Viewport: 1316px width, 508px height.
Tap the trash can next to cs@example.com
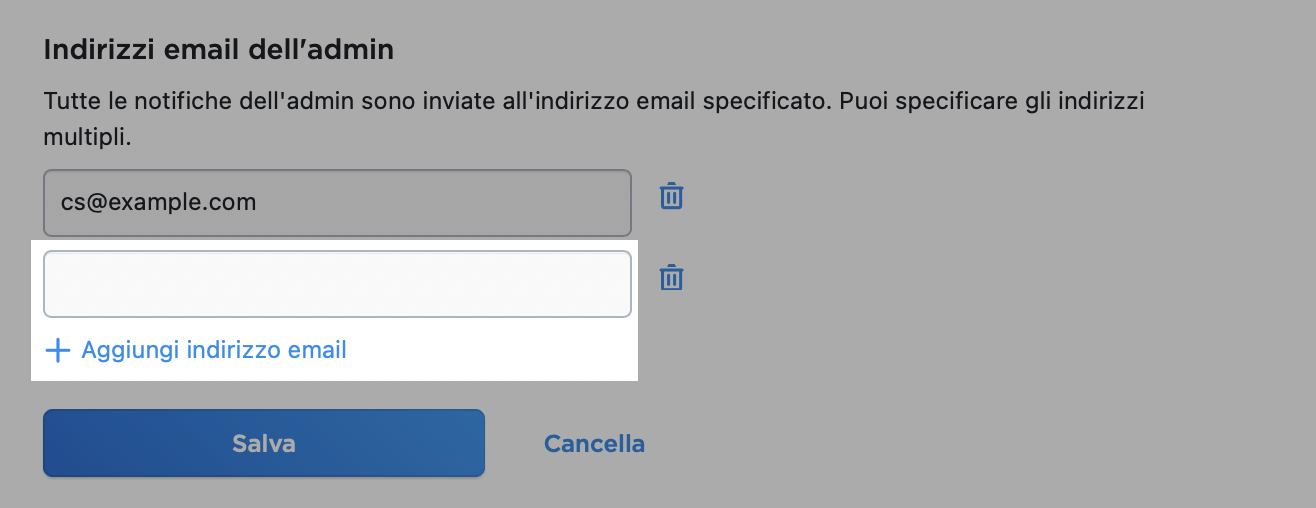coord(672,196)
